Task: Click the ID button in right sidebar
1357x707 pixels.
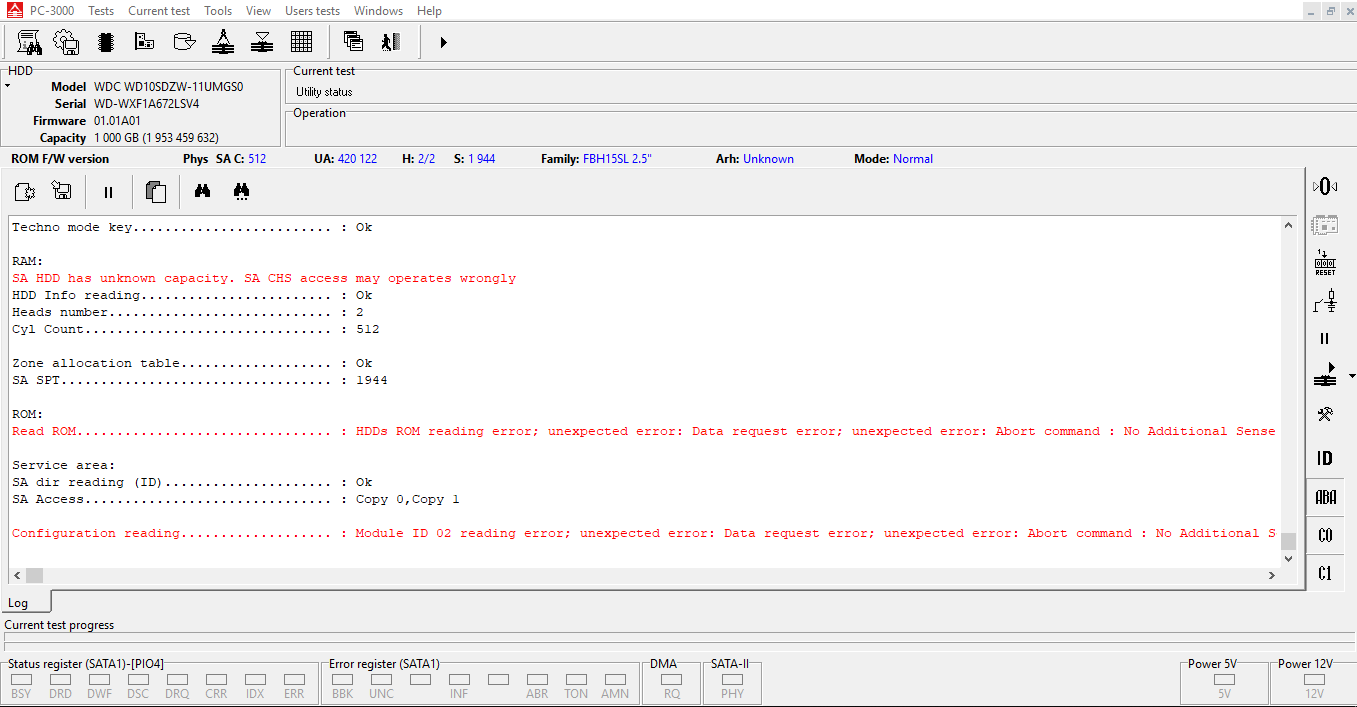Action: click(x=1325, y=458)
